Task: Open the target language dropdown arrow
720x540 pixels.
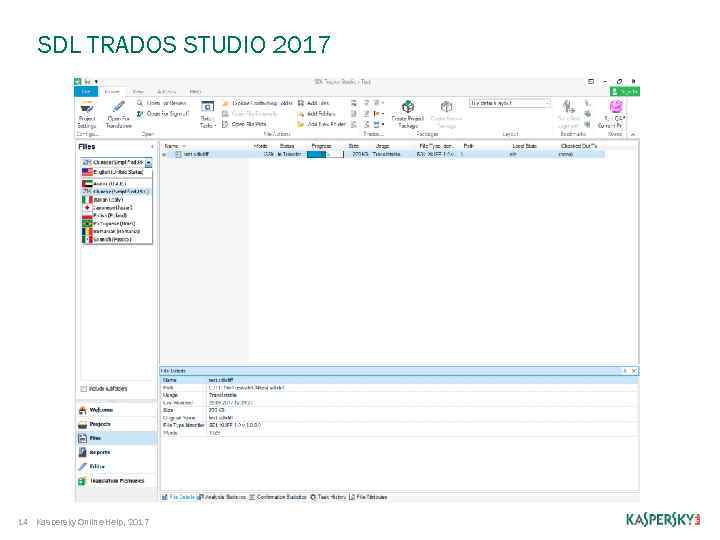Action: (x=149, y=163)
